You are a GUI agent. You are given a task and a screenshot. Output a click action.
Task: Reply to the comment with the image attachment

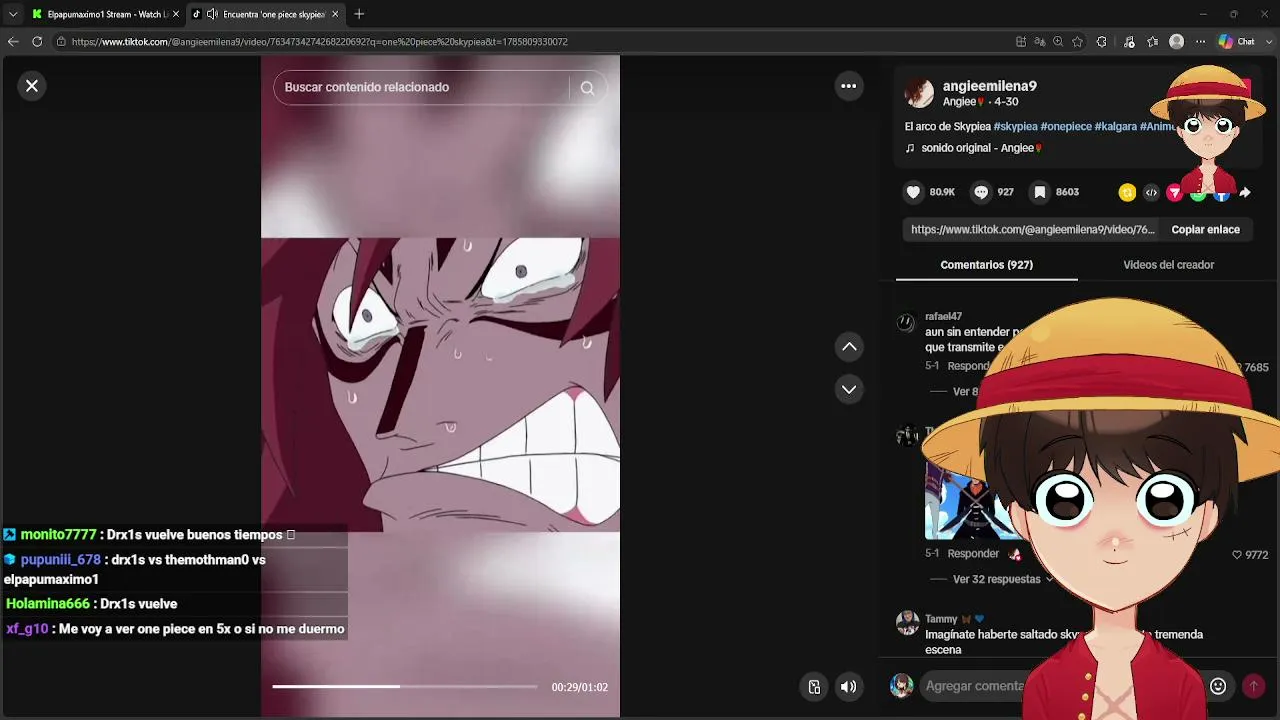point(973,554)
